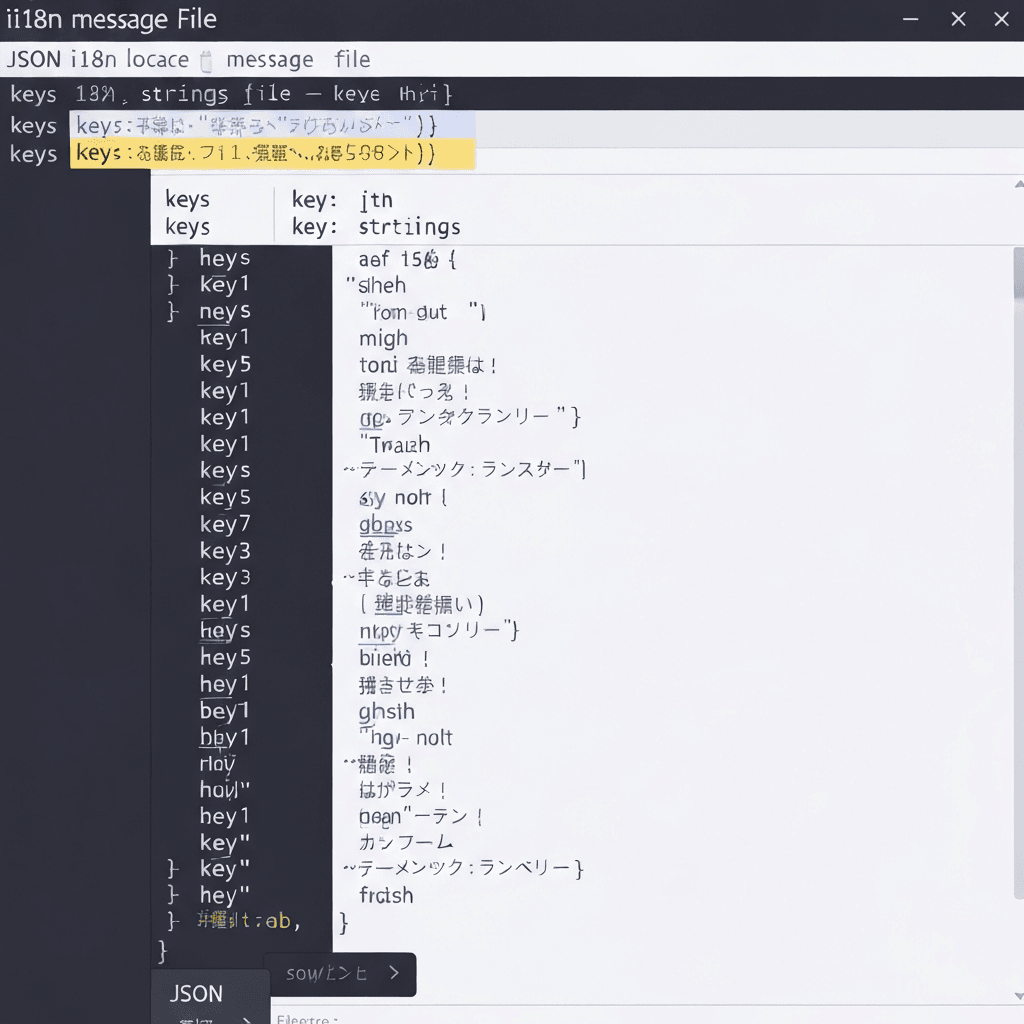Click the small lock icon beside message
1024x1024 pixels.
pos(207,59)
